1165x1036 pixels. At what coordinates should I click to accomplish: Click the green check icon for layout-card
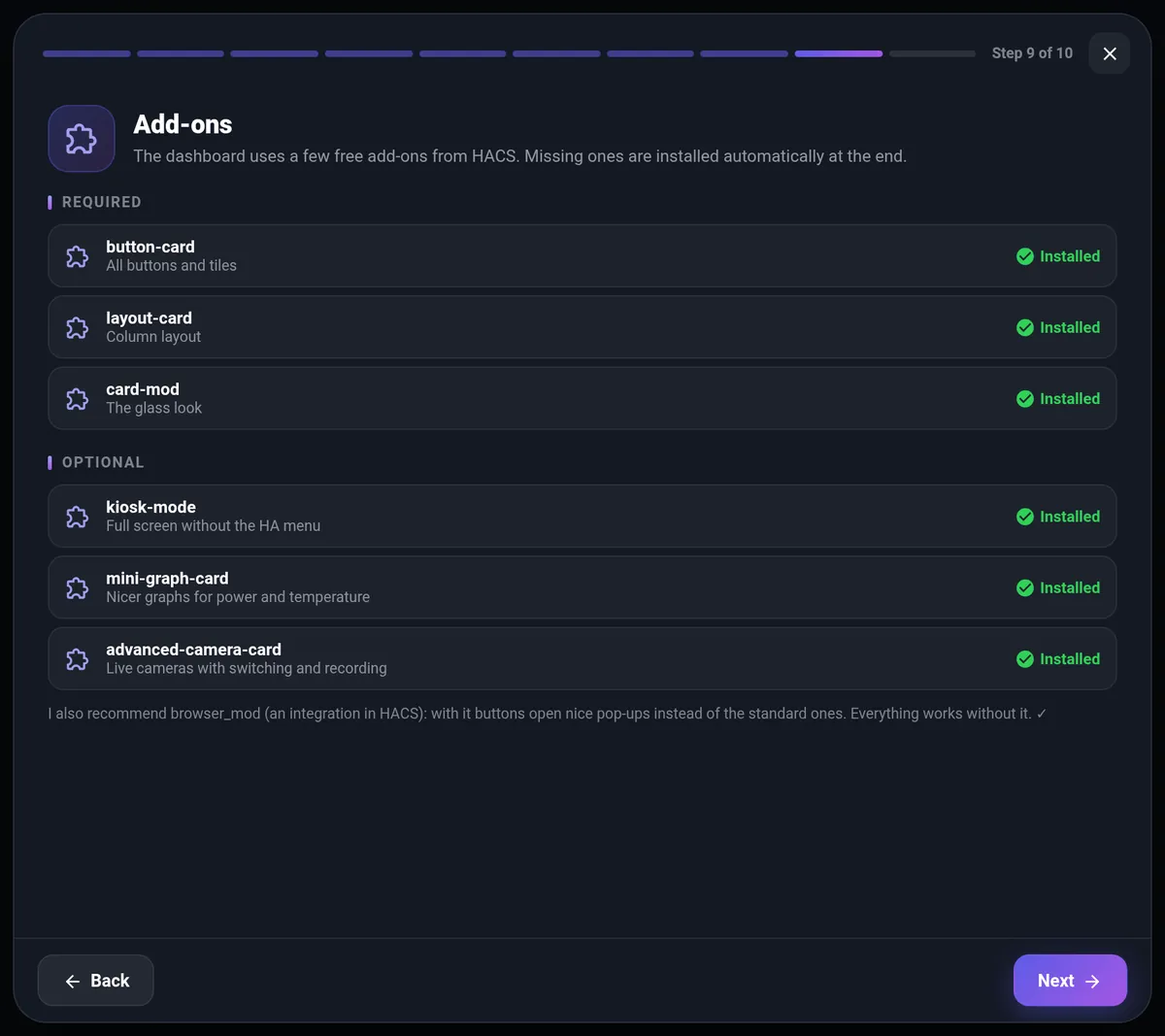1025,327
